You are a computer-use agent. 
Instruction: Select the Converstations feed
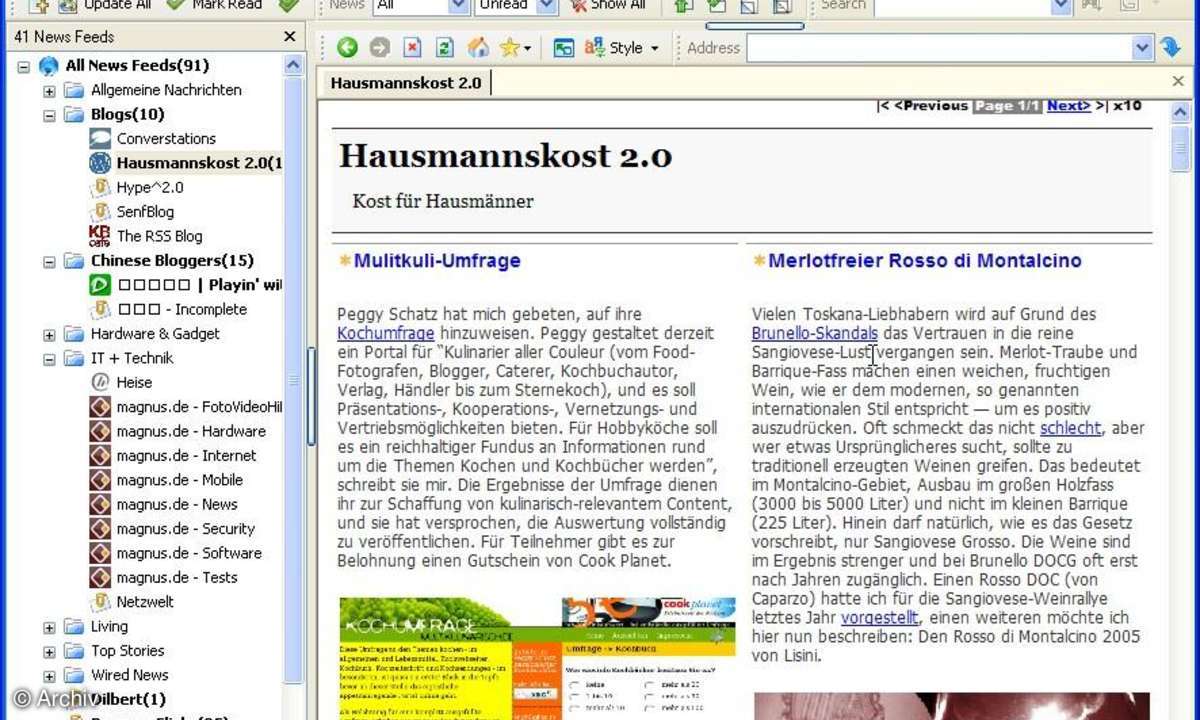pyautogui.click(x=166, y=138)
